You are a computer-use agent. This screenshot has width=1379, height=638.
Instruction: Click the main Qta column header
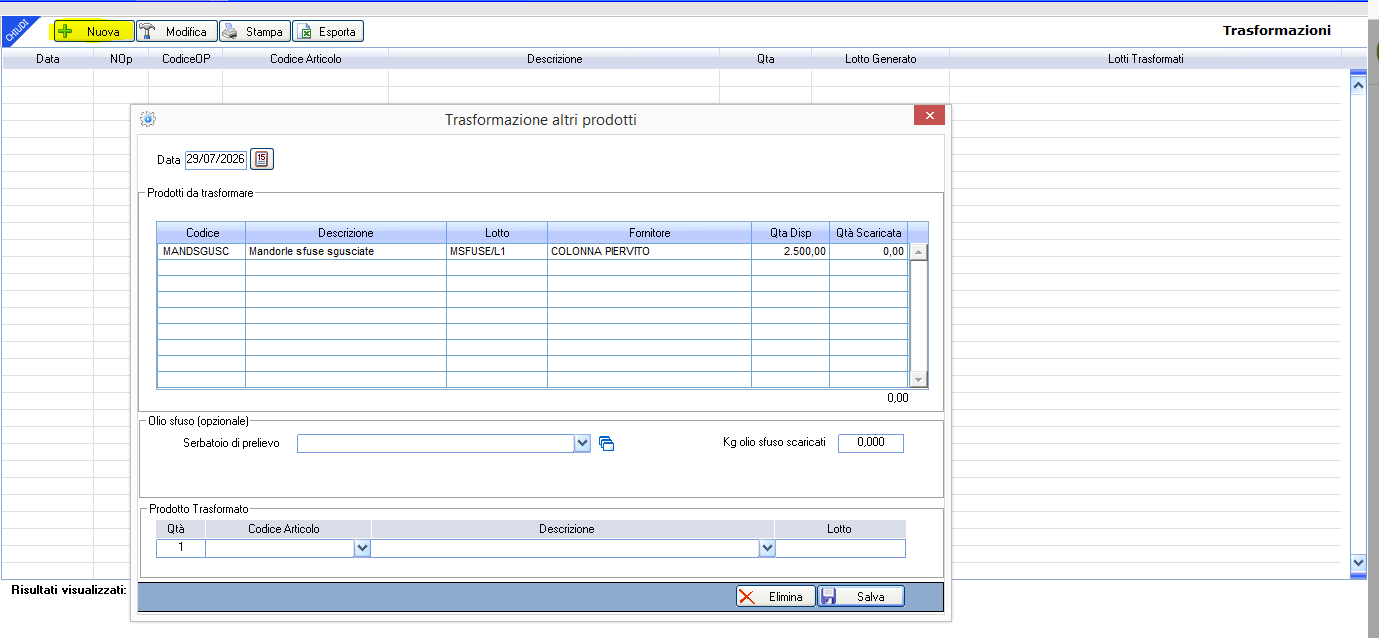tap(765, 59)
